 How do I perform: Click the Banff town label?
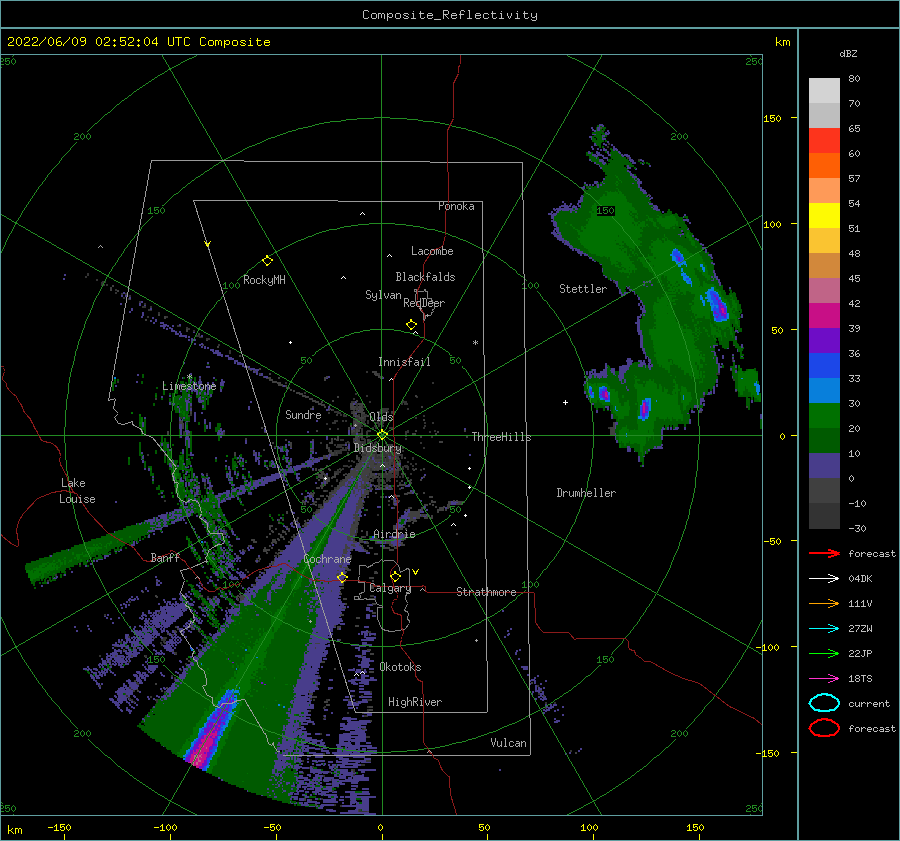165,557
